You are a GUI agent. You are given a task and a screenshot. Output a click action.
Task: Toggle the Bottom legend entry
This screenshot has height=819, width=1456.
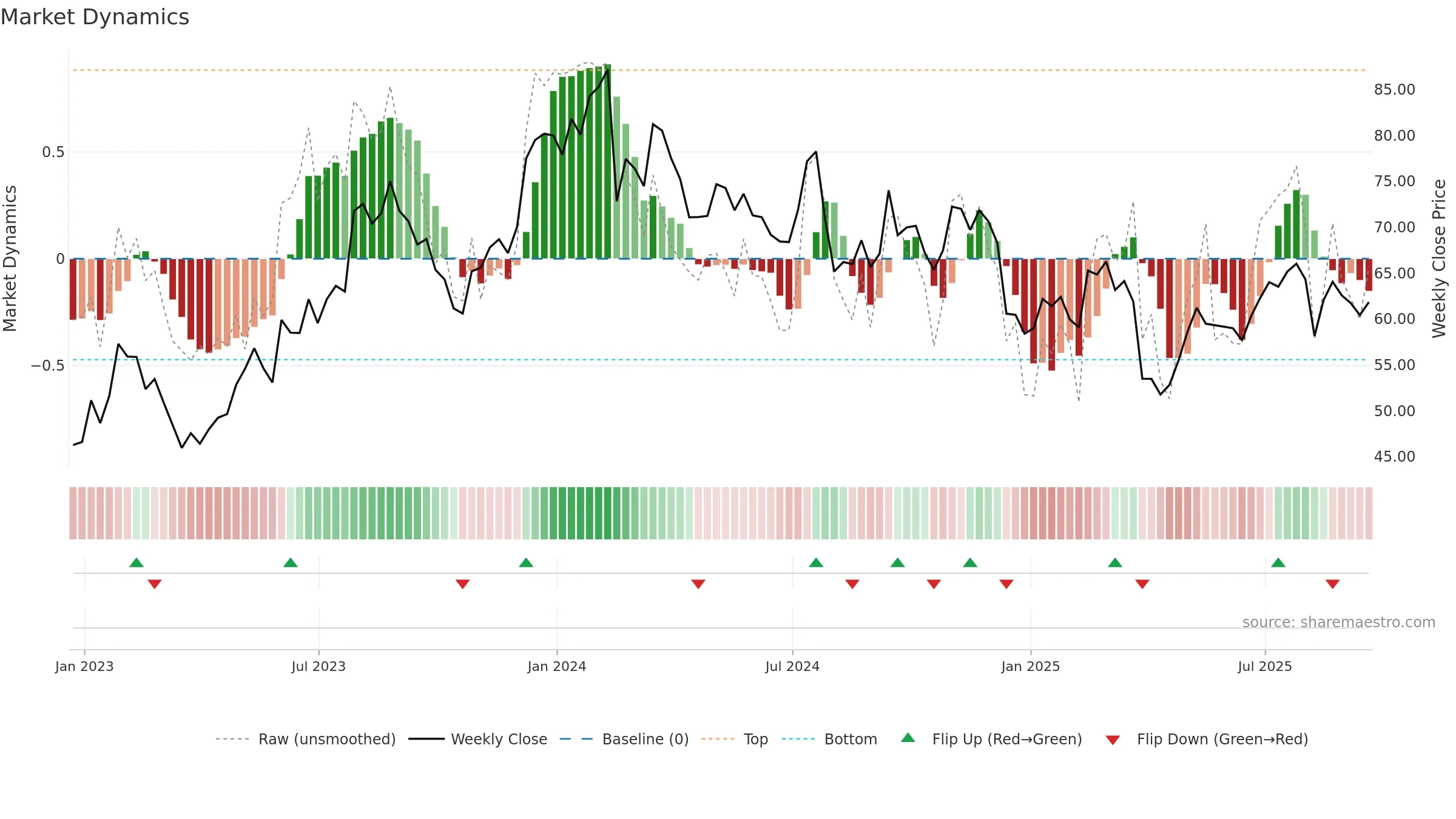click(x=829, y=739)
